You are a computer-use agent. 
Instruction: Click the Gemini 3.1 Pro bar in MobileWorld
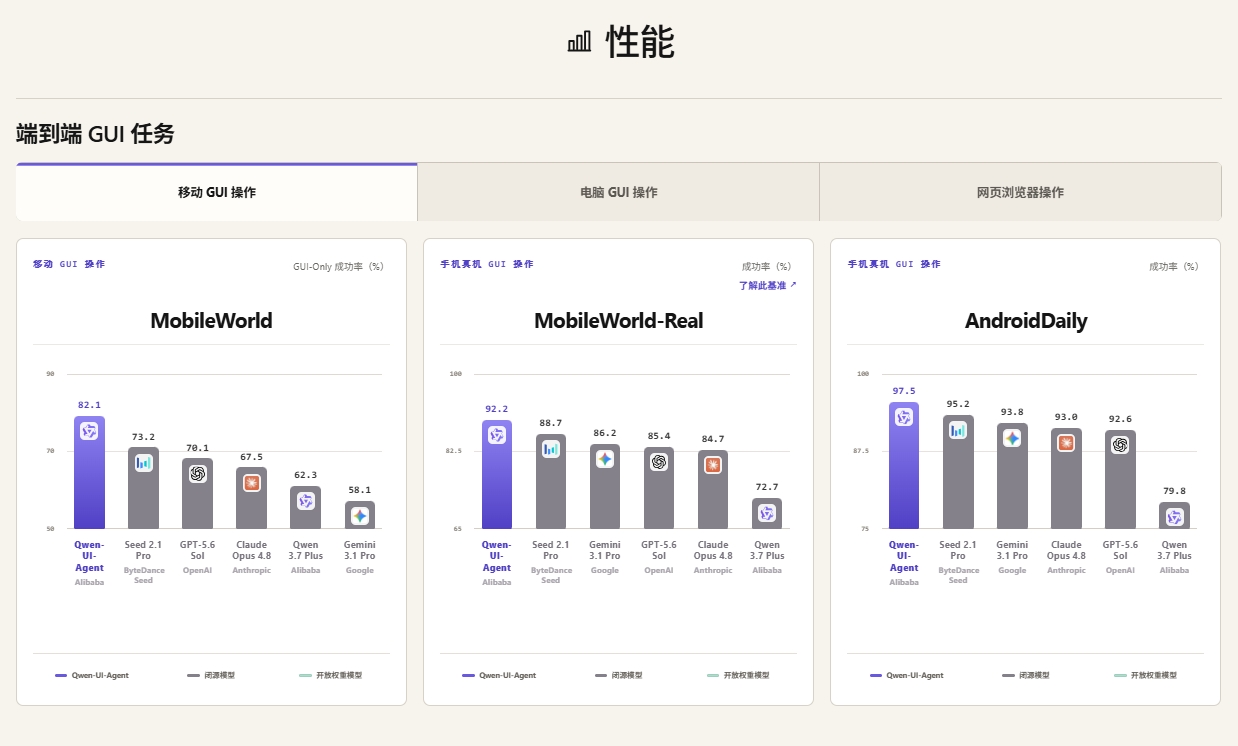coord(359,515)
